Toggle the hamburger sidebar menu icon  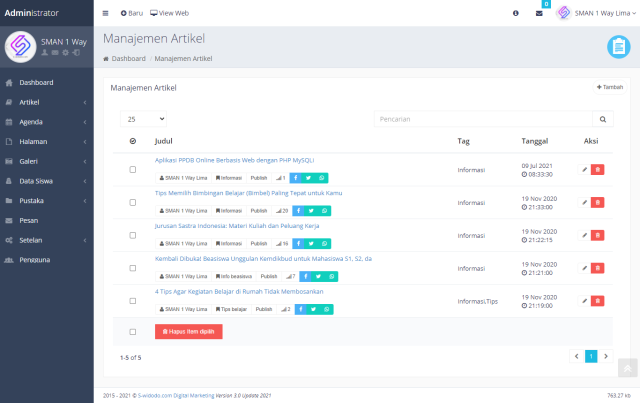(x=106, y=13)
